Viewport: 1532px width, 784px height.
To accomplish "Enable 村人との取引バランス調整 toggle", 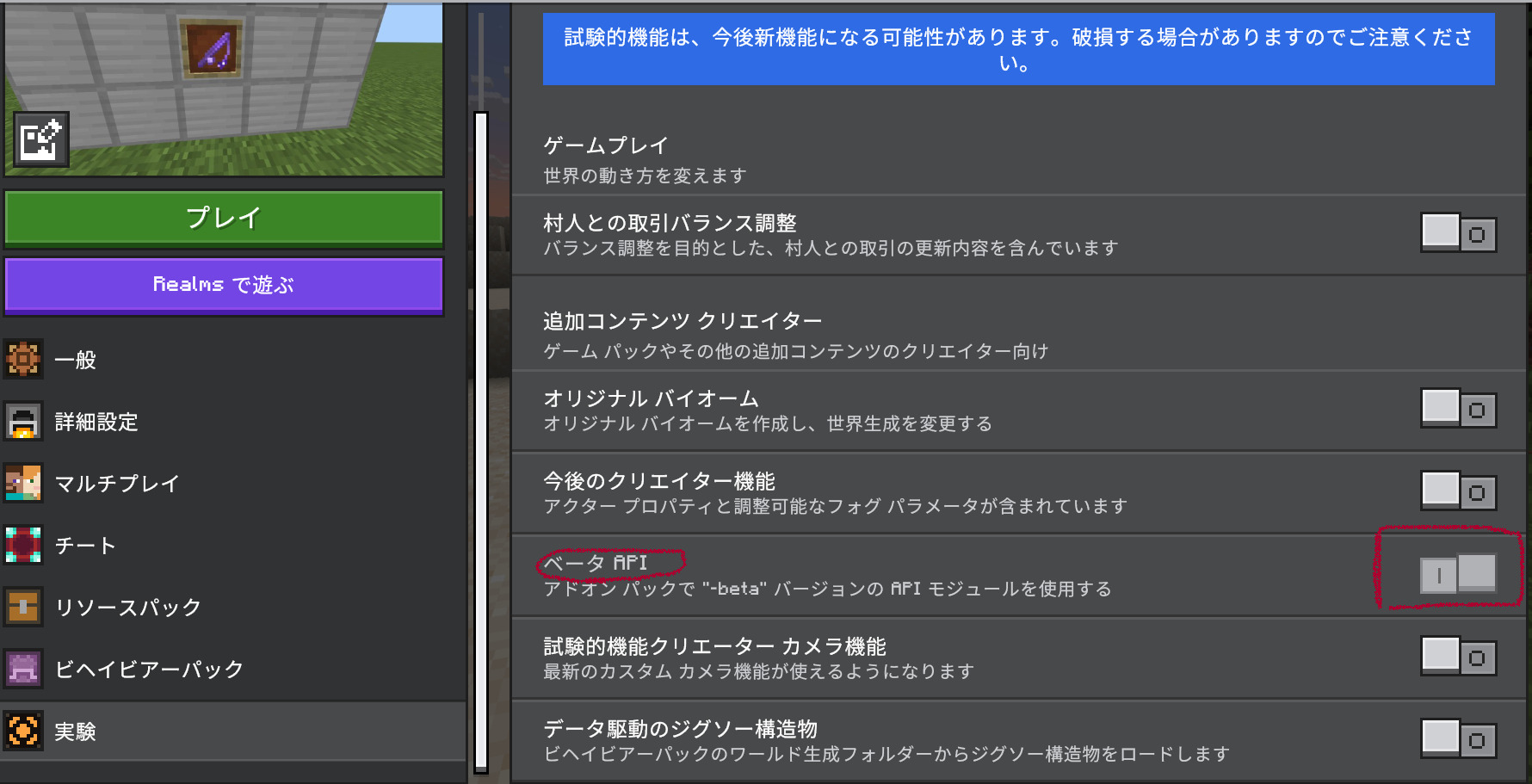I will tap(1458, 233).
